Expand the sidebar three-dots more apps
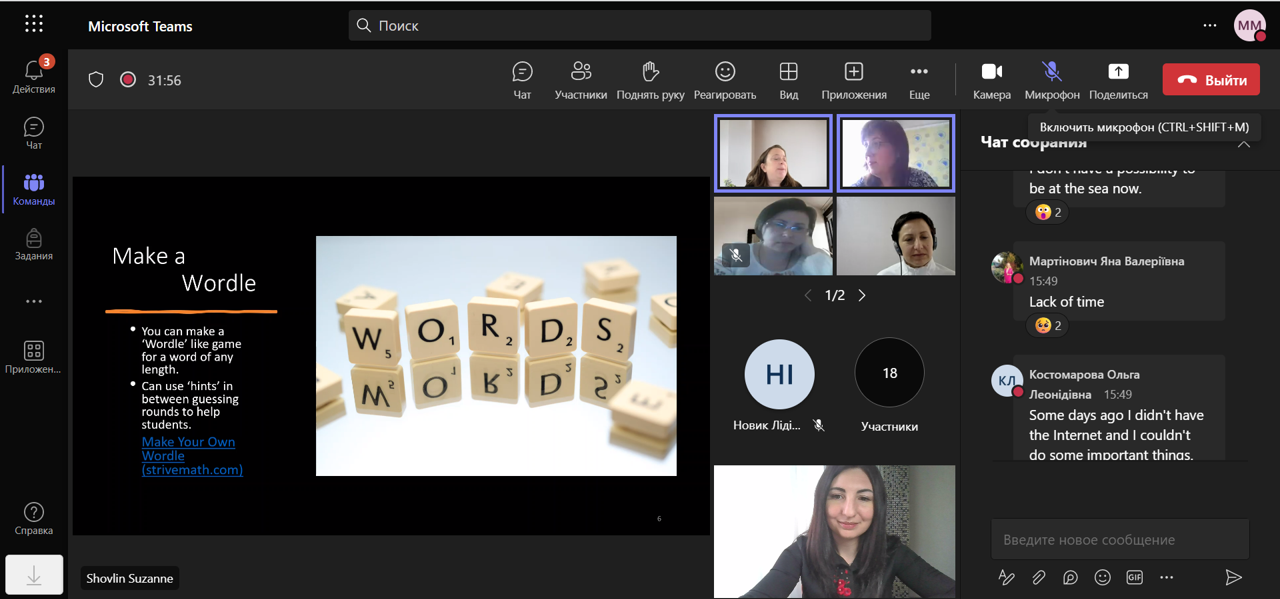 pos(34,301)
